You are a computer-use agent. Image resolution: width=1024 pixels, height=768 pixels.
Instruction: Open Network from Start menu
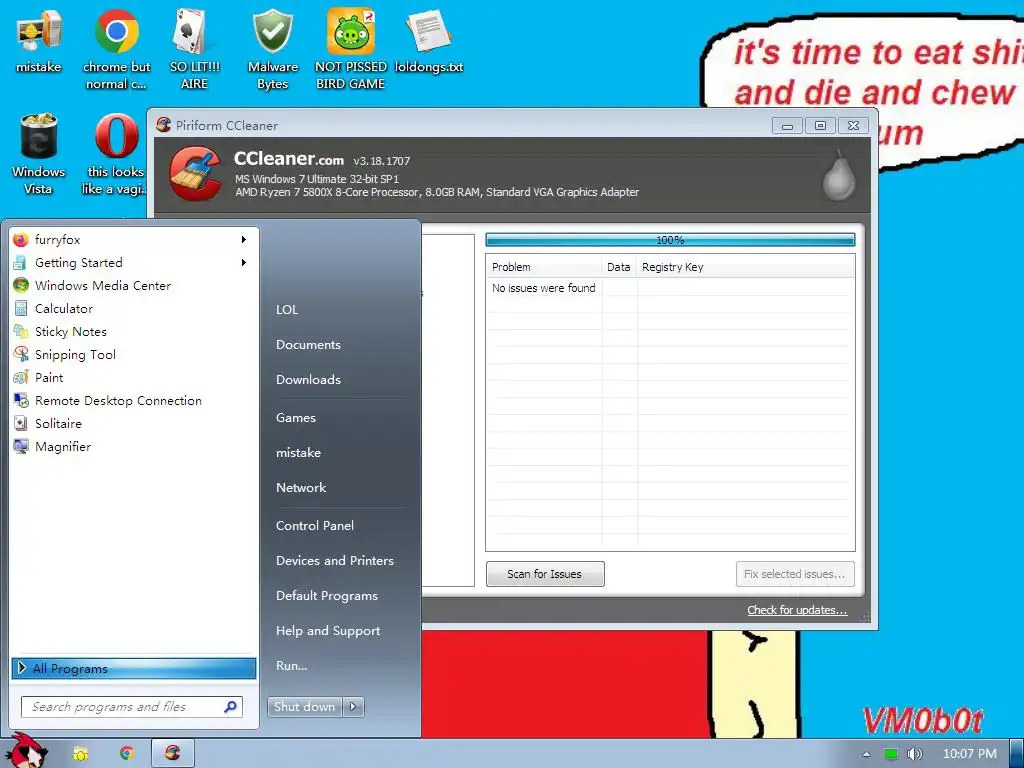tap(301, 487)
